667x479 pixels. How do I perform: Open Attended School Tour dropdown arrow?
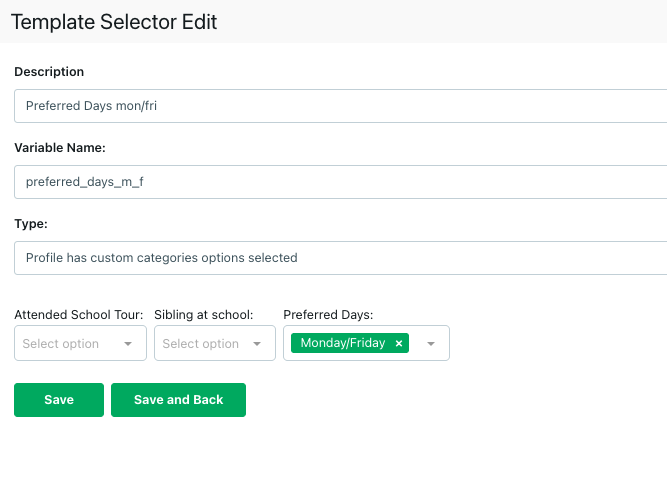pyautogui.click(x=128, y=344)
